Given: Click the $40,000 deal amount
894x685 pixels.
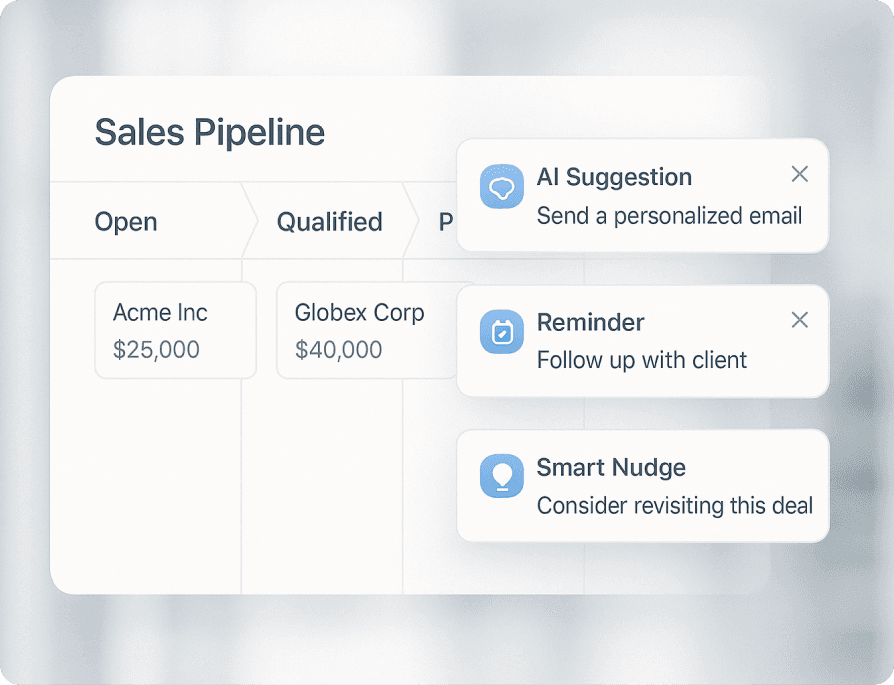Looking at the screenshot, I should pyautogui.click(x=339, y=350).
